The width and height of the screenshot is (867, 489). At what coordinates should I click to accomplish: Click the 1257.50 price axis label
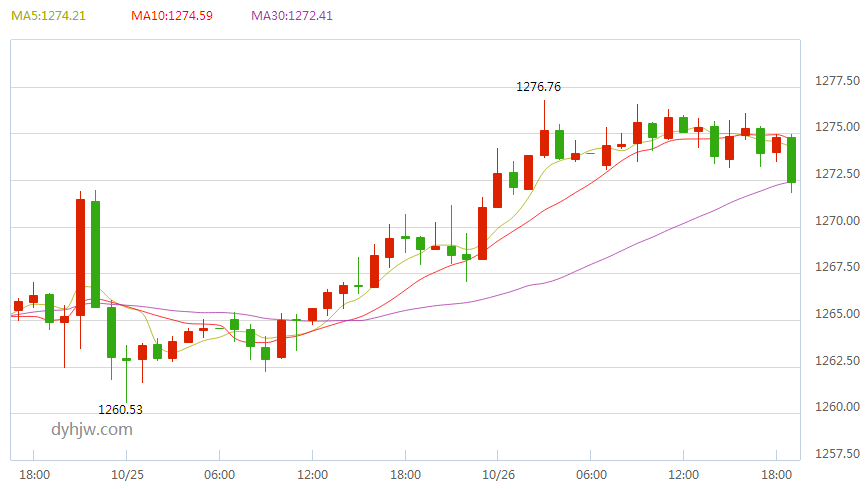[836, 454]
